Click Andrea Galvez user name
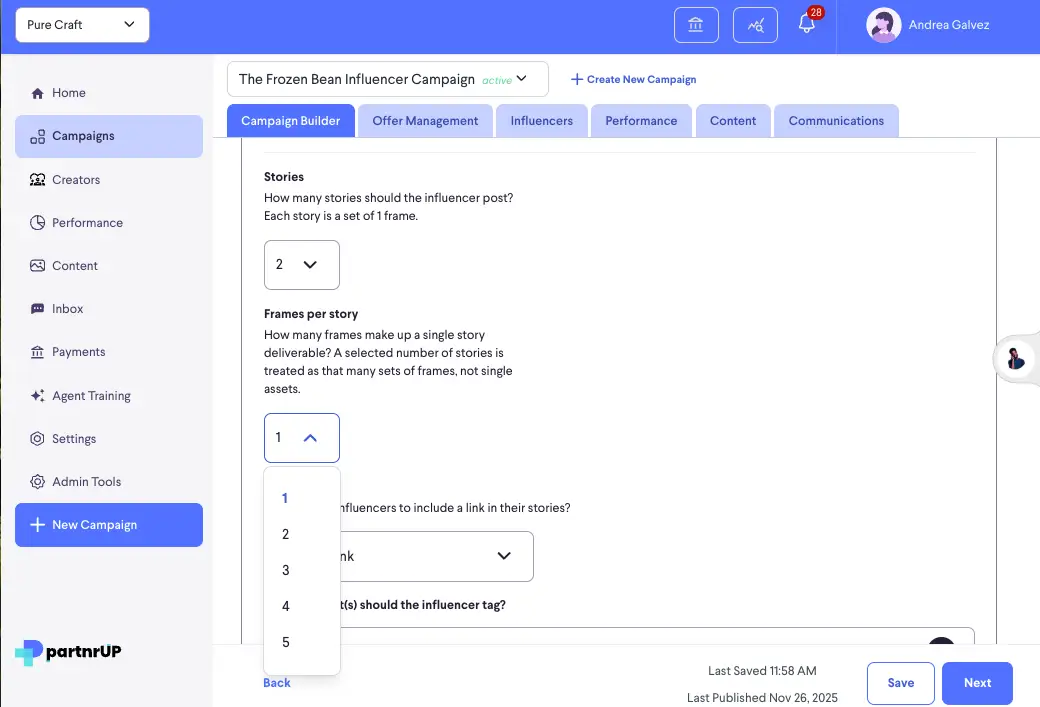Viewport: 1040px width, 707px height. [x=948, y=25]
